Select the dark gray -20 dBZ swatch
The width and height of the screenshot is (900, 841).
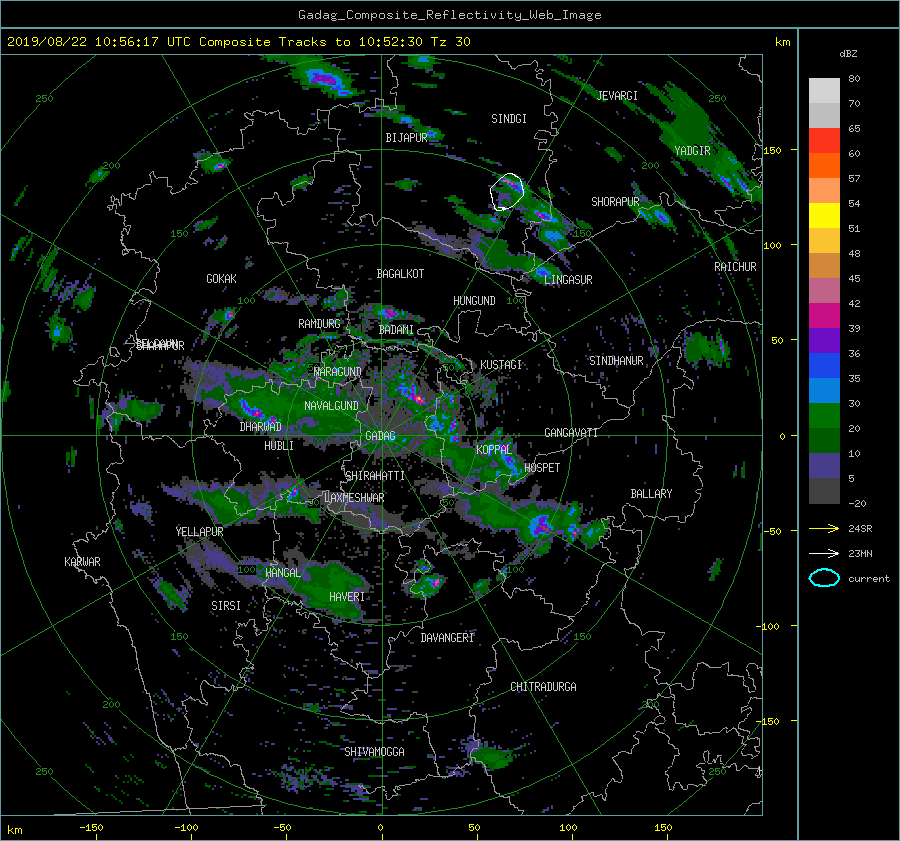(824, 490)
